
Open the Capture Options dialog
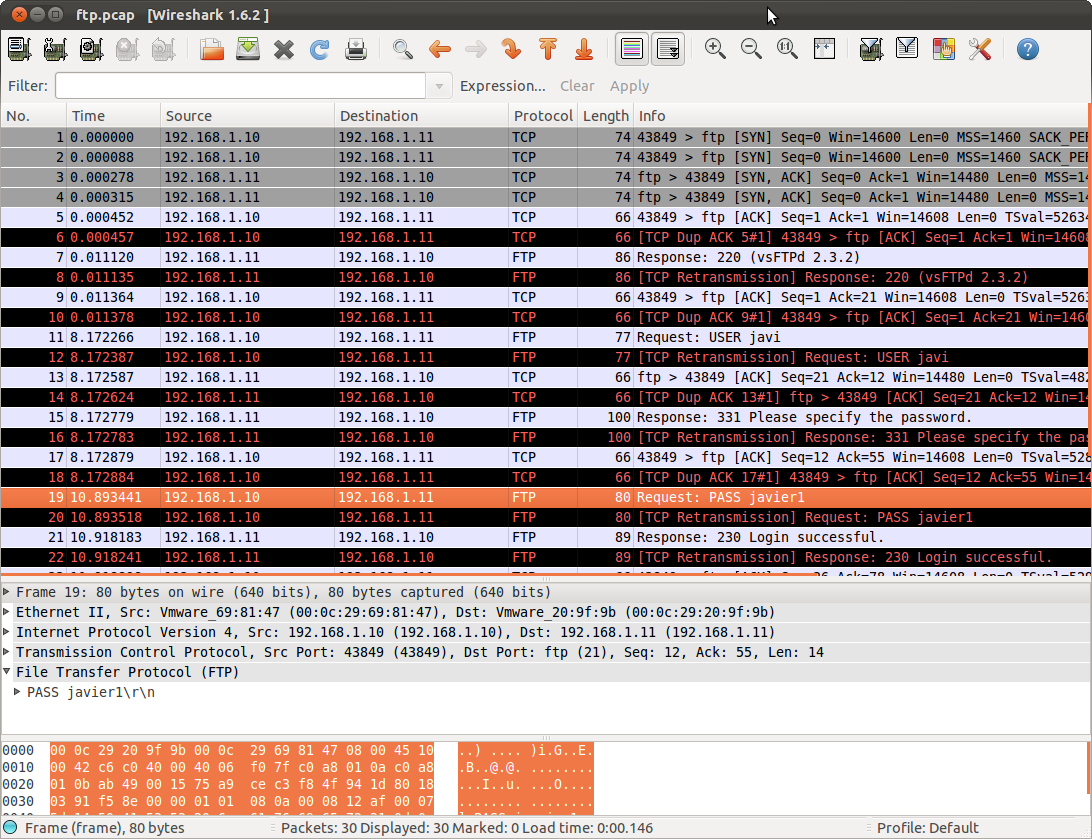tap(55, 48)
